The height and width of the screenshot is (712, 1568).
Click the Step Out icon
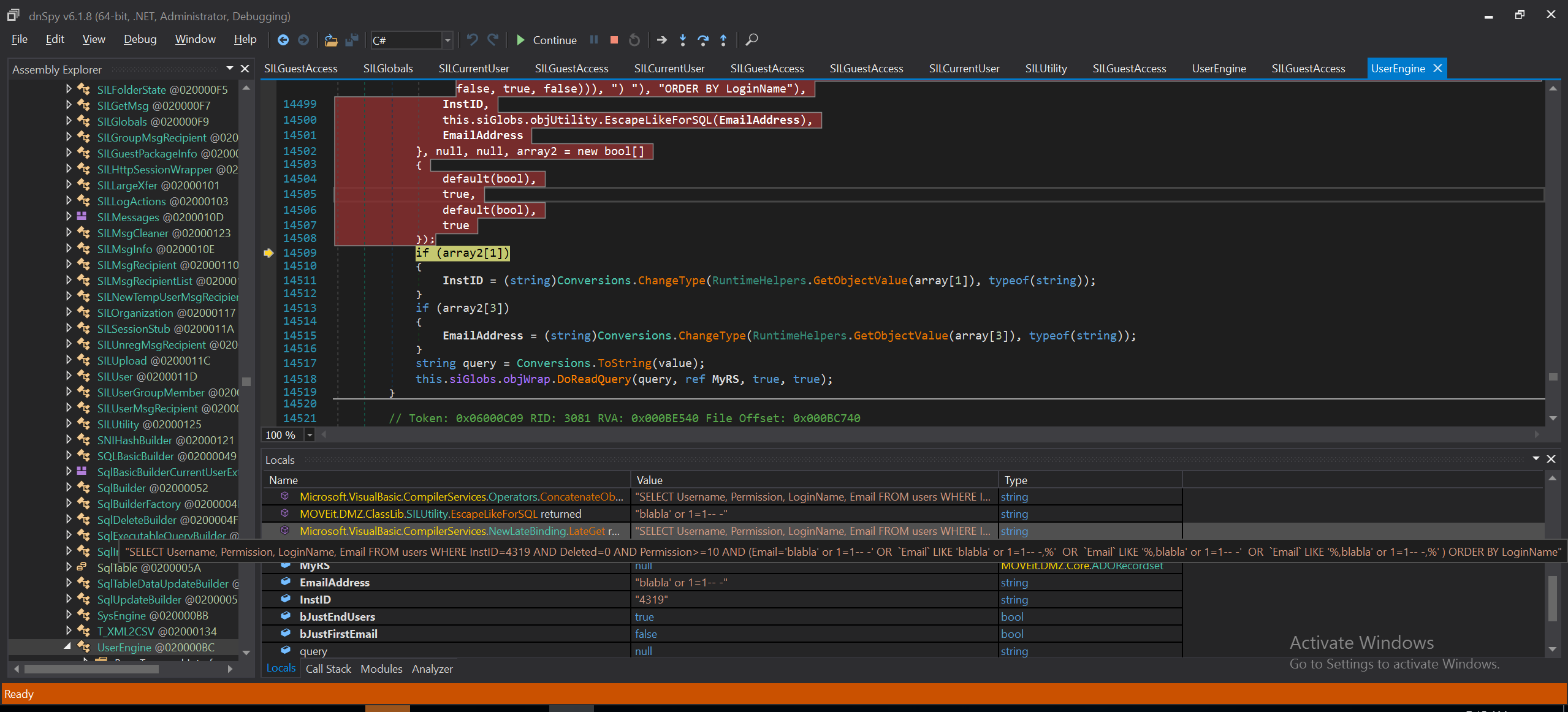(723, 40)
